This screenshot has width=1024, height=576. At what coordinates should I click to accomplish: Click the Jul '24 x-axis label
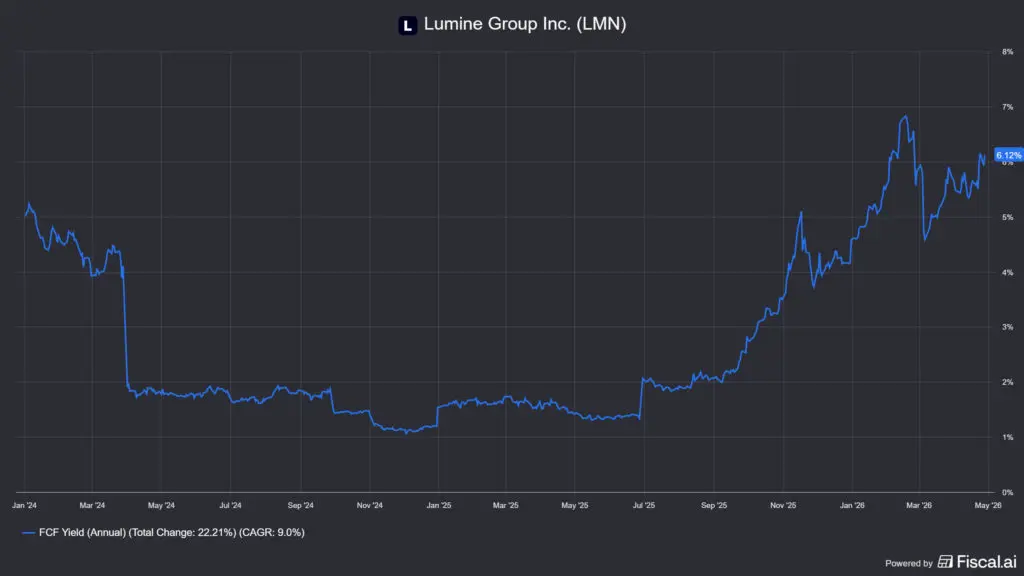[x=230, y=505]
